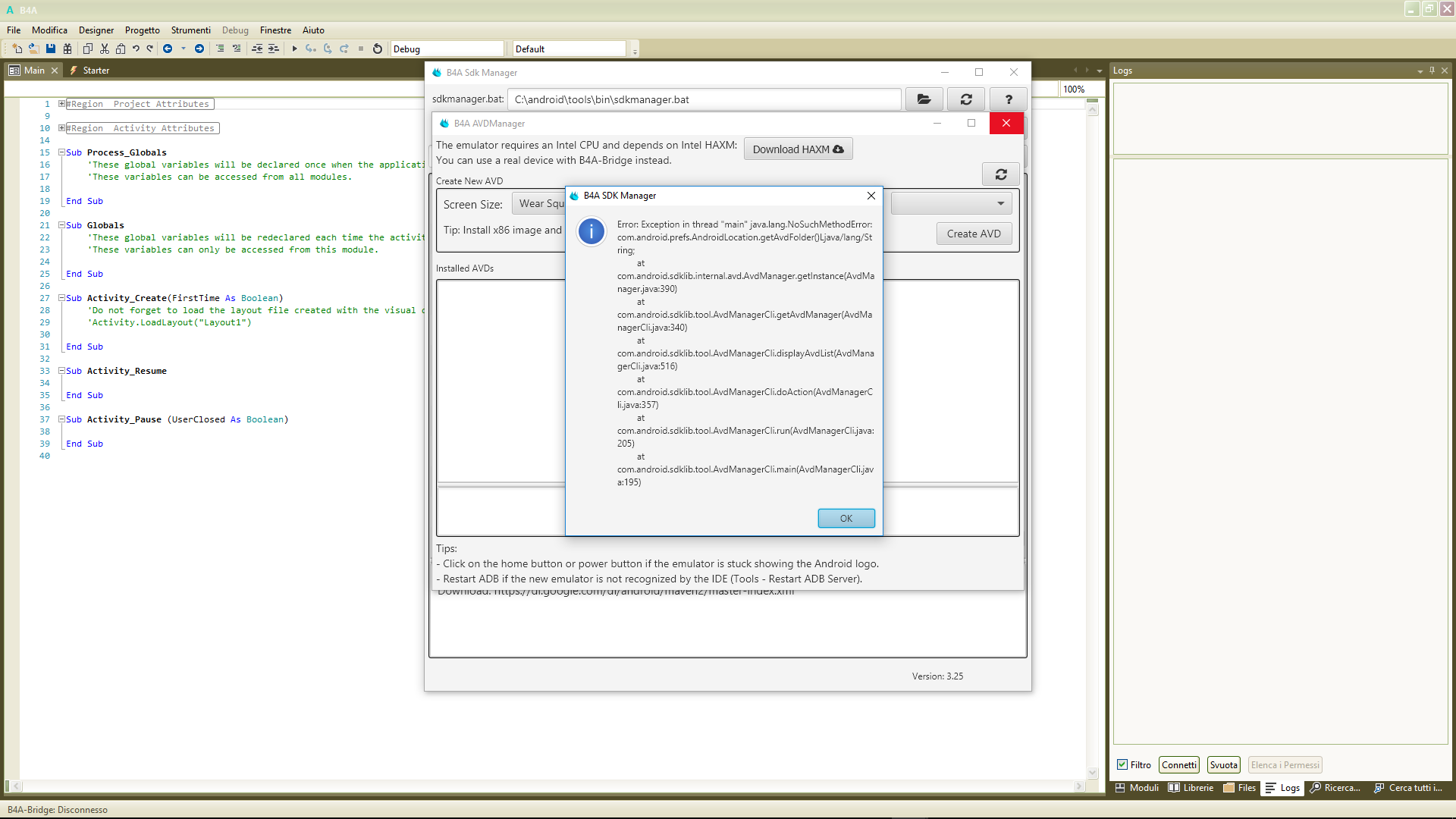Click OK in error dialog
Image resolution: width=1456 pixels, height=819 pixels.
pos(846,518)
